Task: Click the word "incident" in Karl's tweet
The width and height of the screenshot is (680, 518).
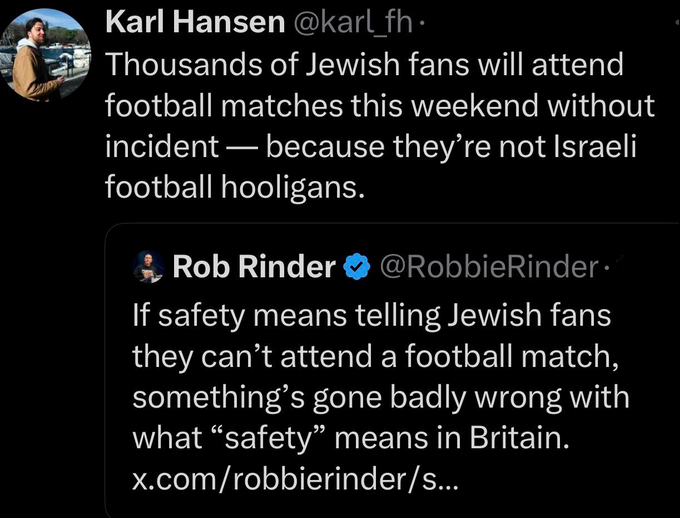Action: click(x=162, y=147)
